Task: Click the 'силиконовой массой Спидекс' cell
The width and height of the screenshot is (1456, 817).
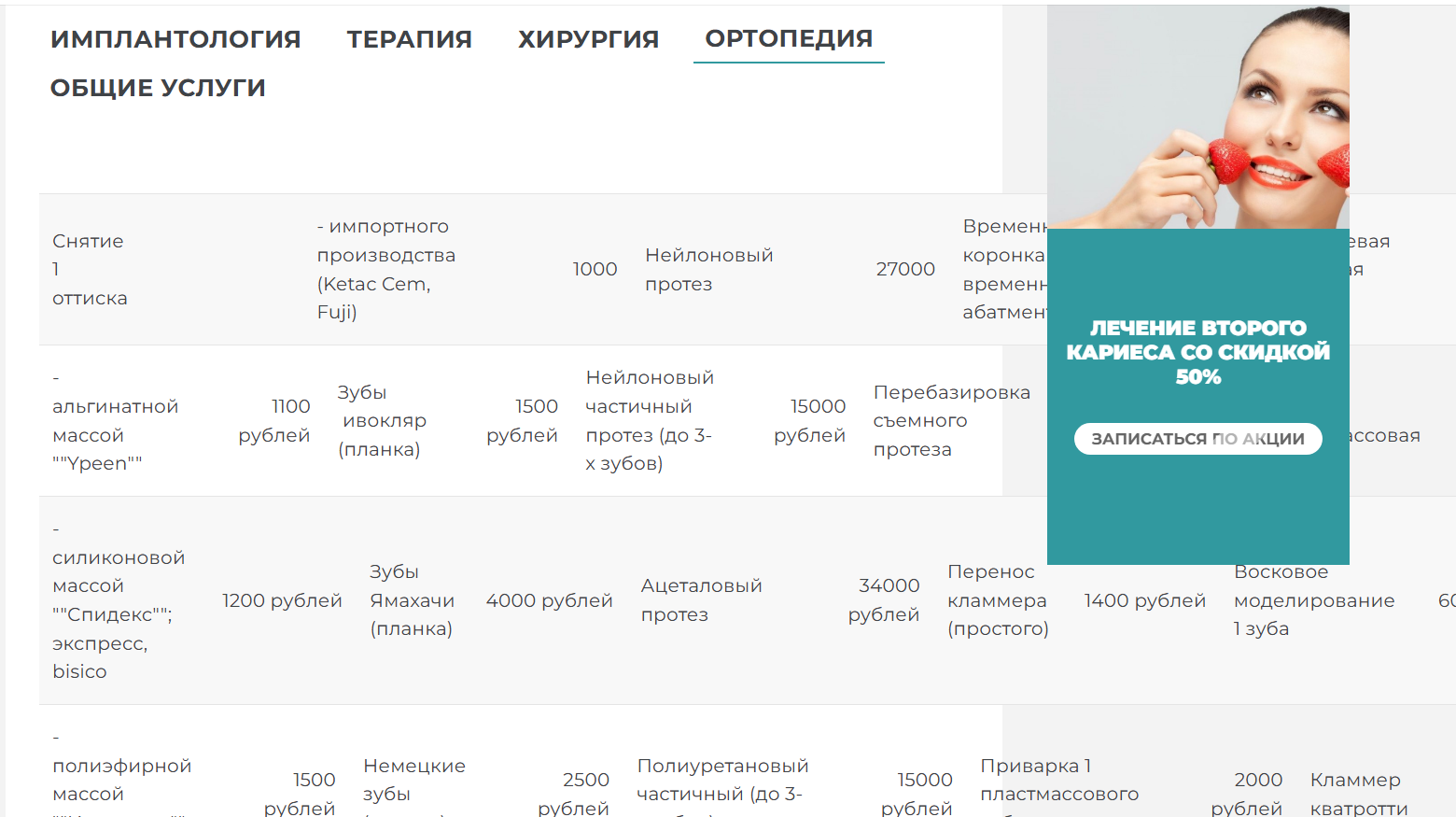Action: tap(119, 600)
